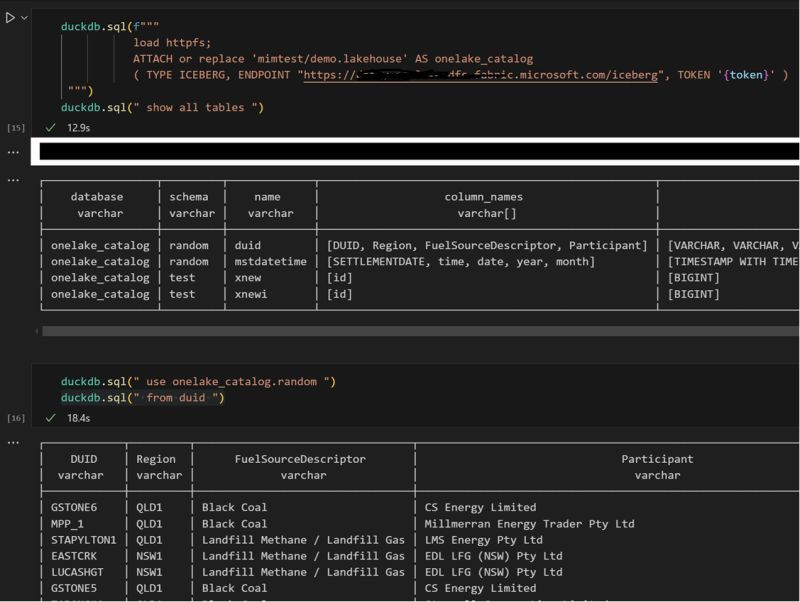800x602 pixels.
Task: Open output menu for redacted output
Action: [x=13, y=152]
